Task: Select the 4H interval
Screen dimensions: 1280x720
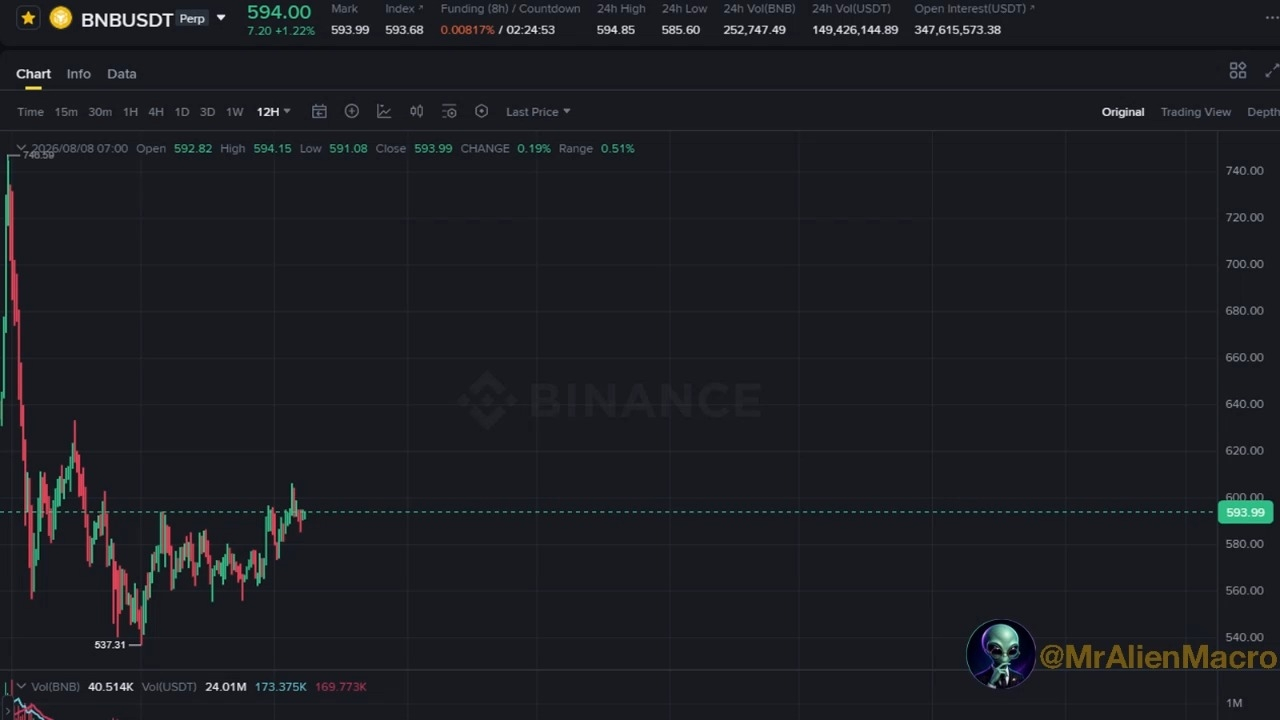Action: 156,112
